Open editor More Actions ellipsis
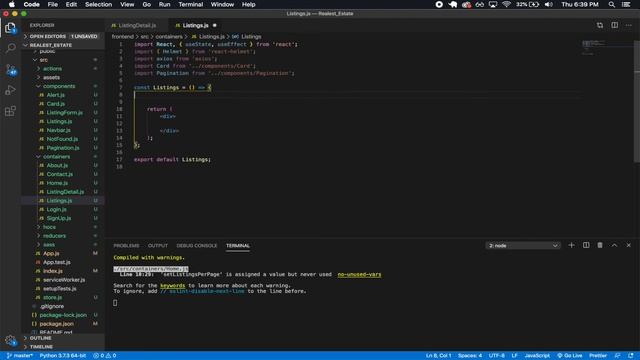This screenshot has width=640, height=360. (x=629, y=25)
